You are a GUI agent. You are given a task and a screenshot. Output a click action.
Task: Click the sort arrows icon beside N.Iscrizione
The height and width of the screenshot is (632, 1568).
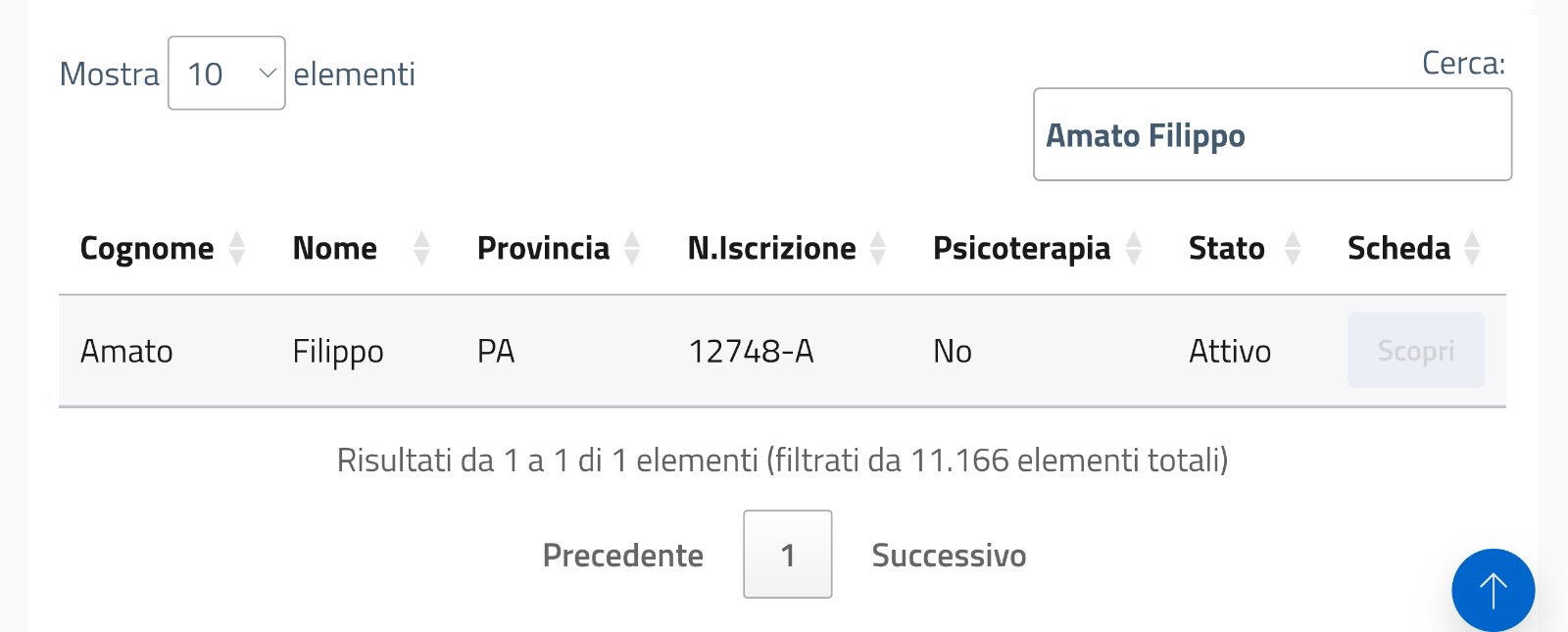tap(878, 249)
